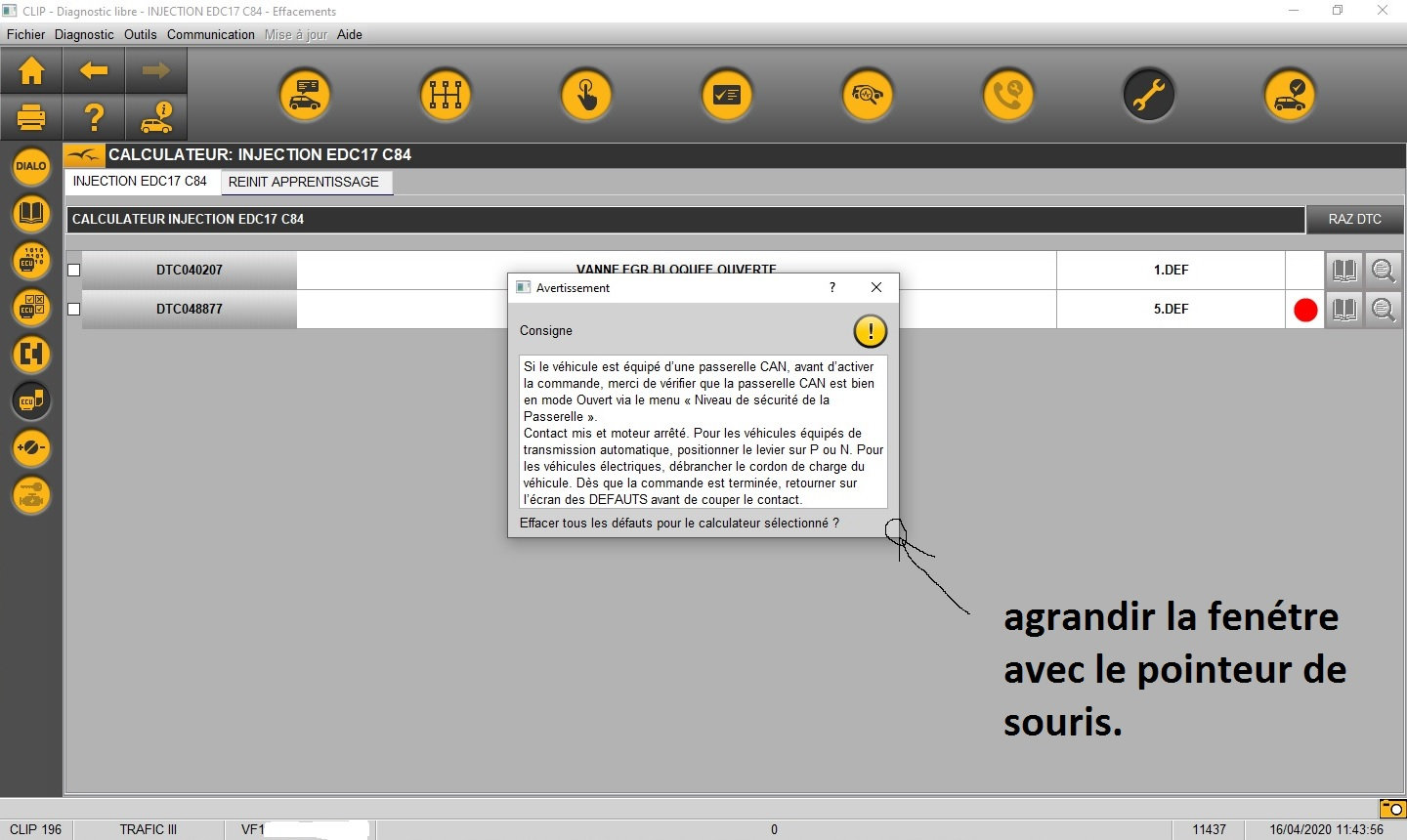The width and height of the screenshot is (1407, 840).
Task: Open the book icon for DTC048877
Action: 1344,310
